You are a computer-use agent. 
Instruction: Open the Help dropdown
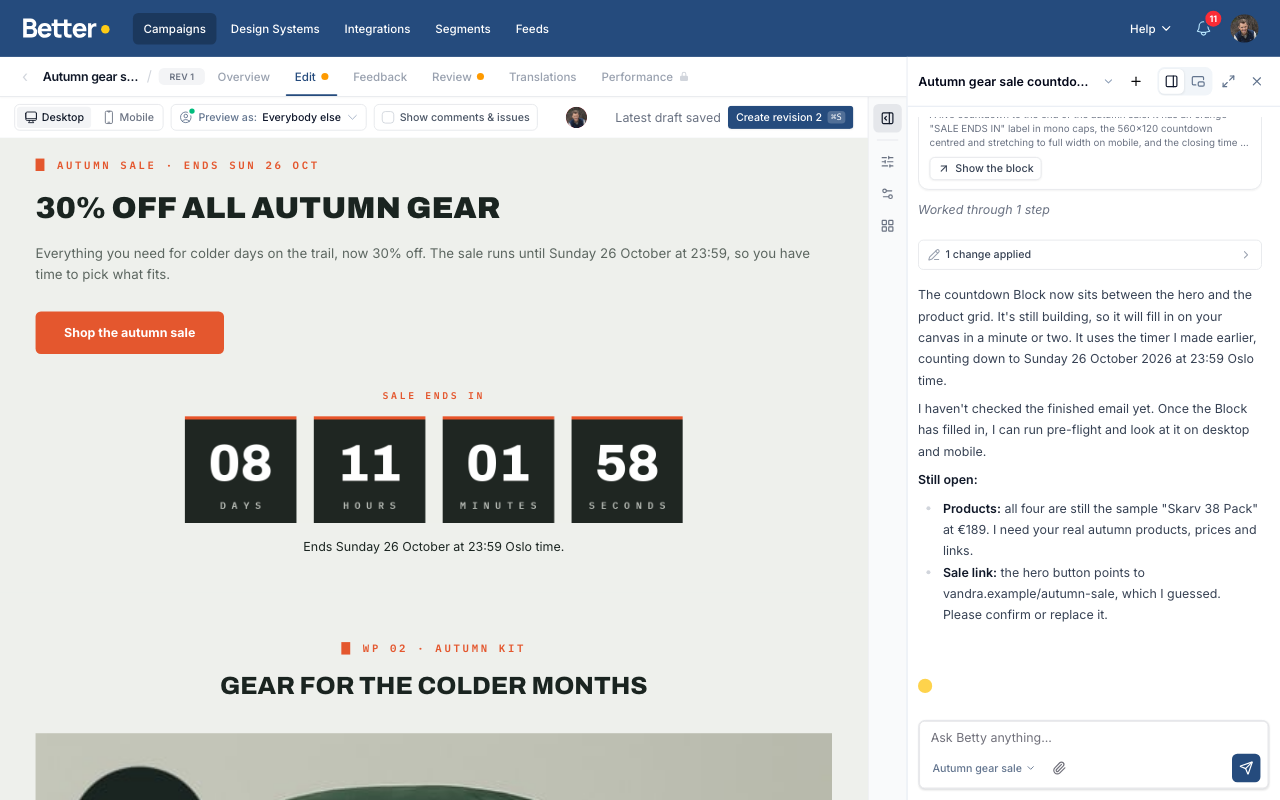(x=1150, y=29)
